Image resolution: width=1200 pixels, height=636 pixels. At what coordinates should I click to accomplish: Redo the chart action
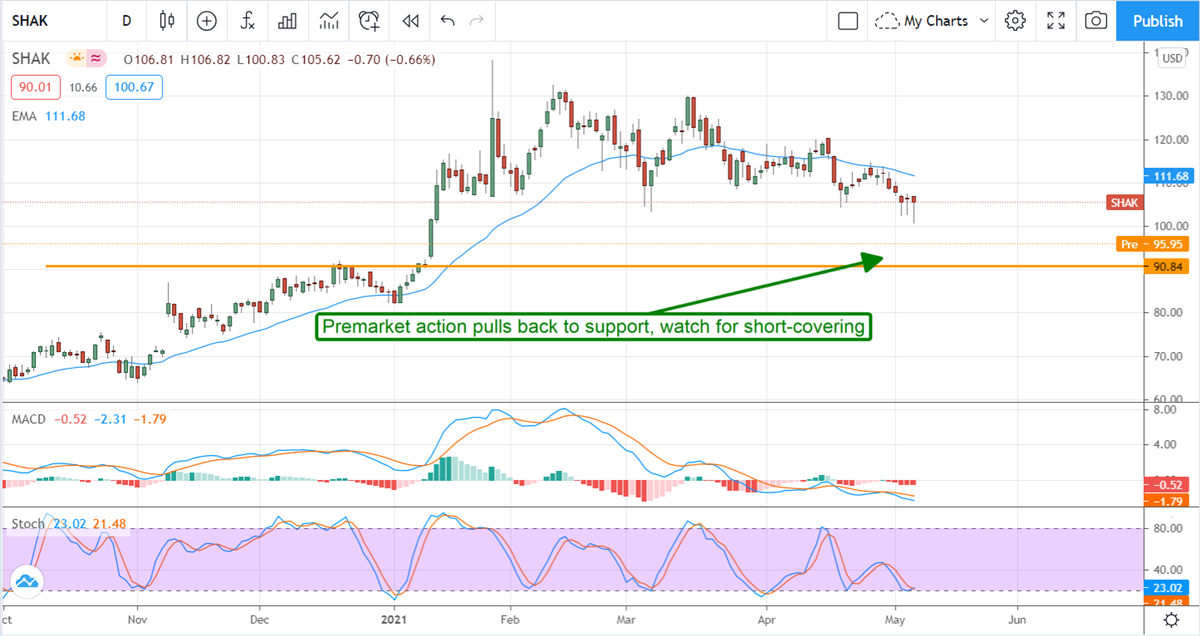[477, 20]
